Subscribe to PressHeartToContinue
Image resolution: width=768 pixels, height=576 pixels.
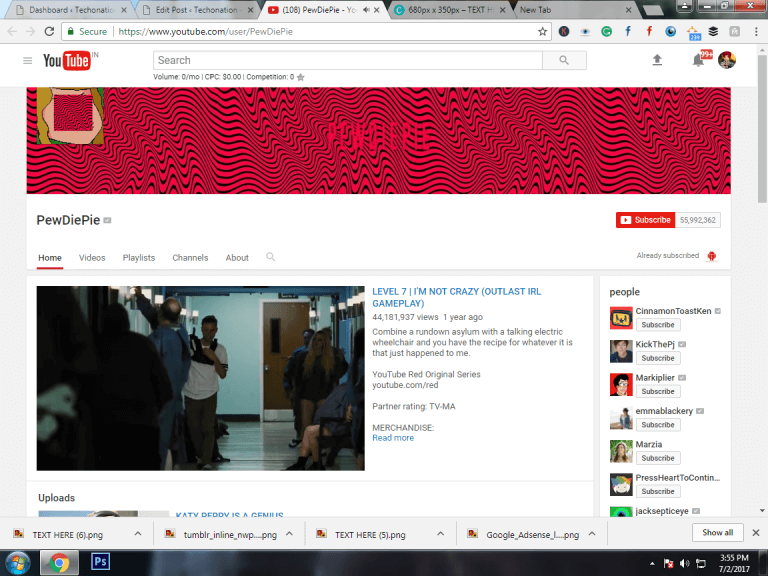click(658, 491)
